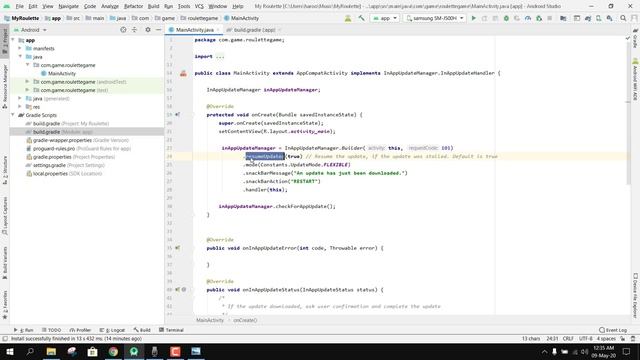Click override gutter icon beside onCreate
The width and height of the screenshot is (640, 360).
tap(178, 115)
